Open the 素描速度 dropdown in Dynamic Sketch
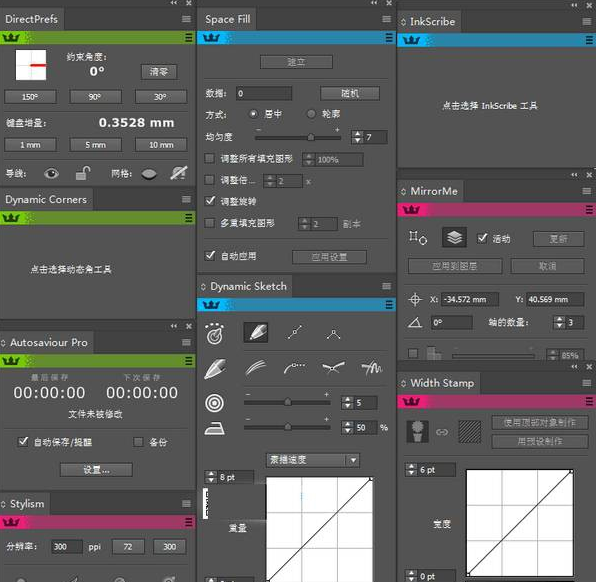The width and height of the screenshot is (597, 582). pyautogui.click(x=313, y=460)
